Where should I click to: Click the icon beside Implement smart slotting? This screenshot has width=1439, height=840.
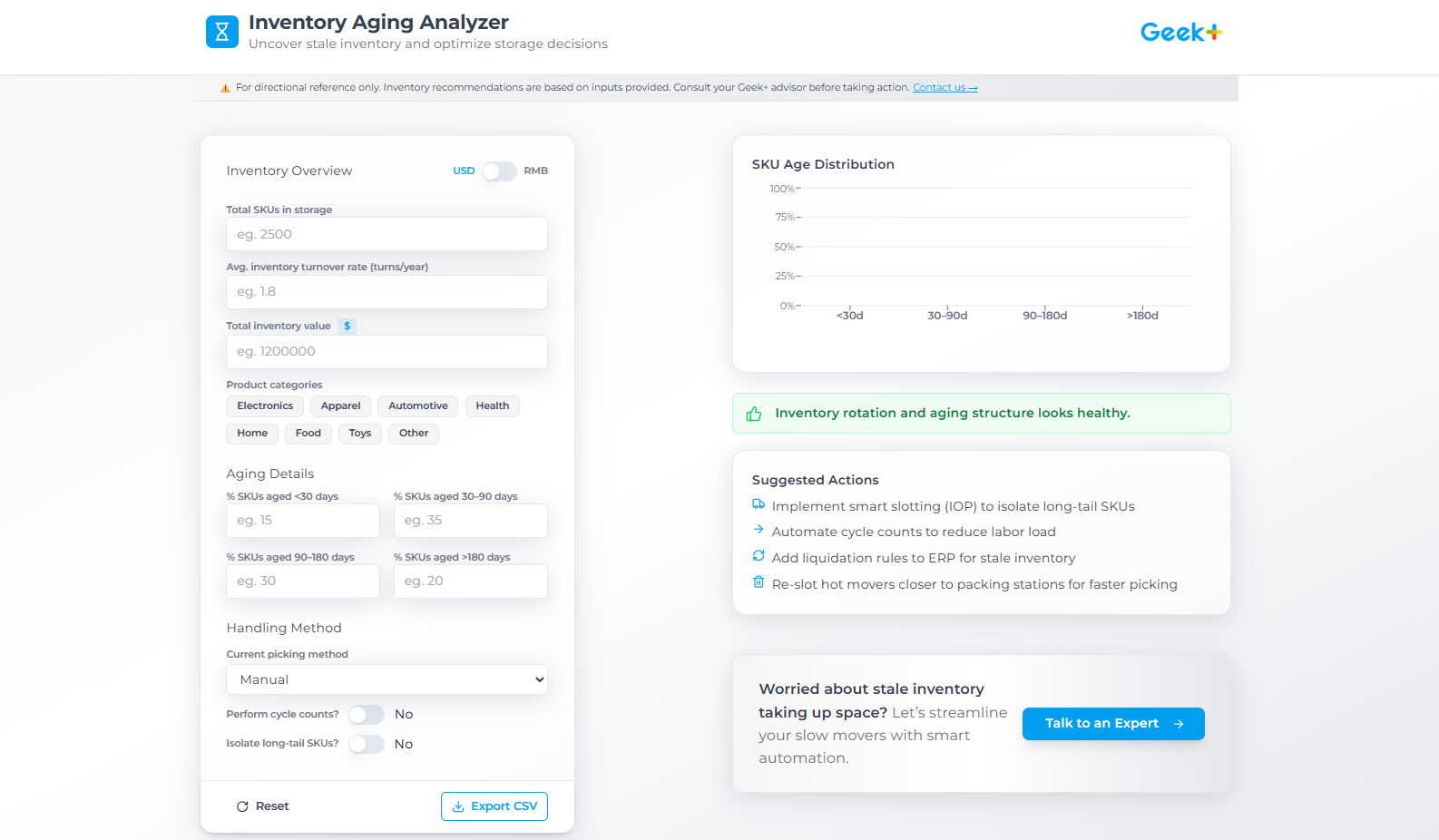tap(759, 504)
